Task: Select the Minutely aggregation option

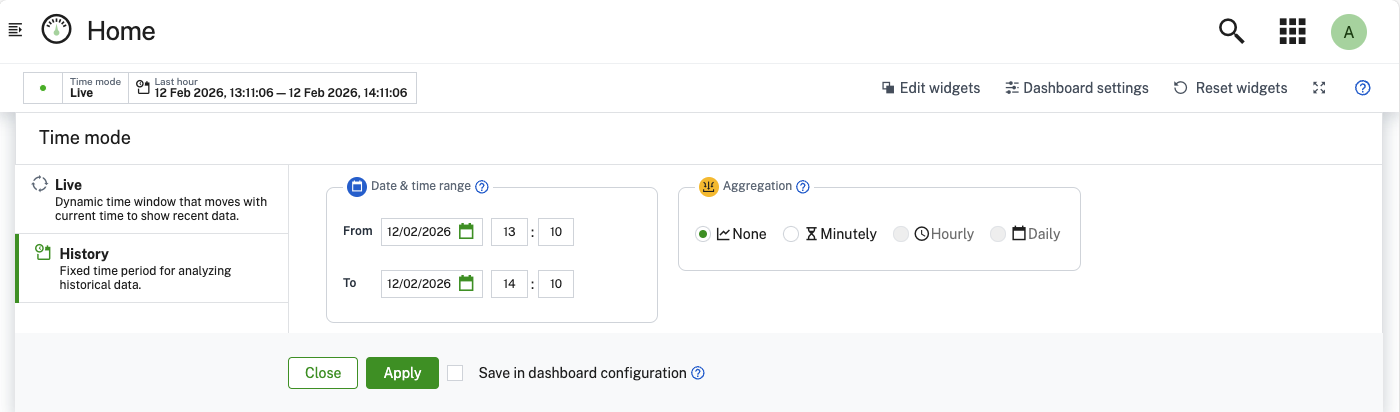Action: (791, 234)
